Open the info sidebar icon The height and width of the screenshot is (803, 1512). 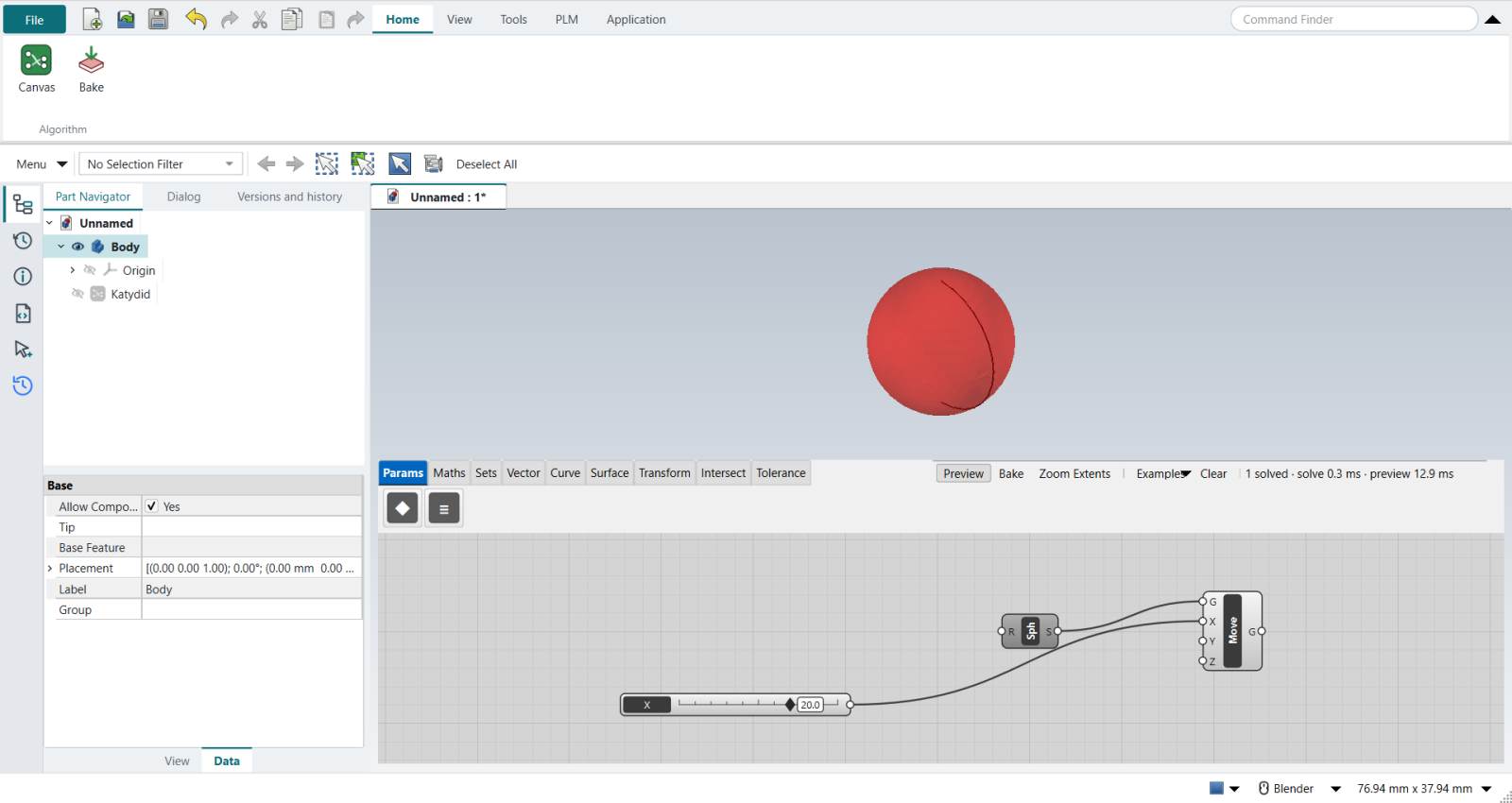[x=23, y=276]
